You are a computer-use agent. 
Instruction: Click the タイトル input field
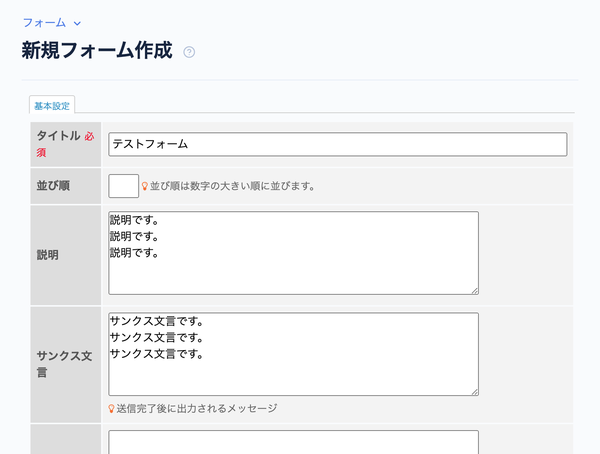pos(338,144)
